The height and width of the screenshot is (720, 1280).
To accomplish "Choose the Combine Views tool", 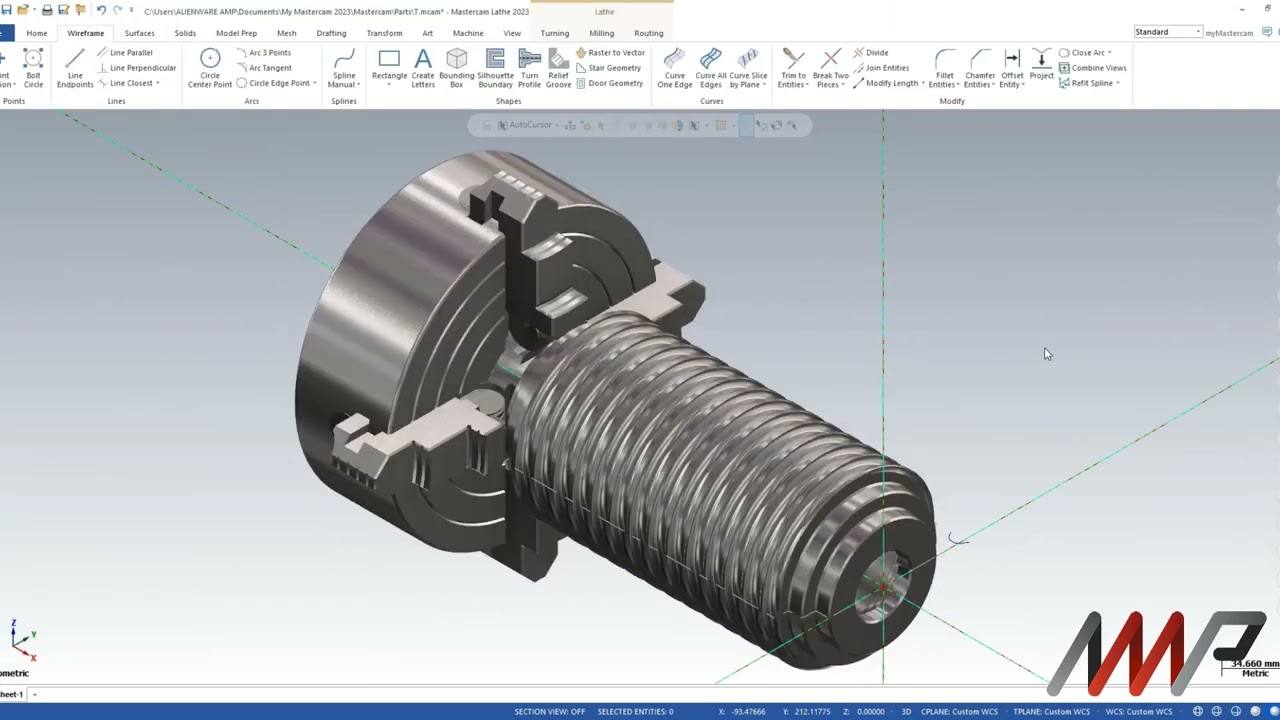I will (1092, 68).
